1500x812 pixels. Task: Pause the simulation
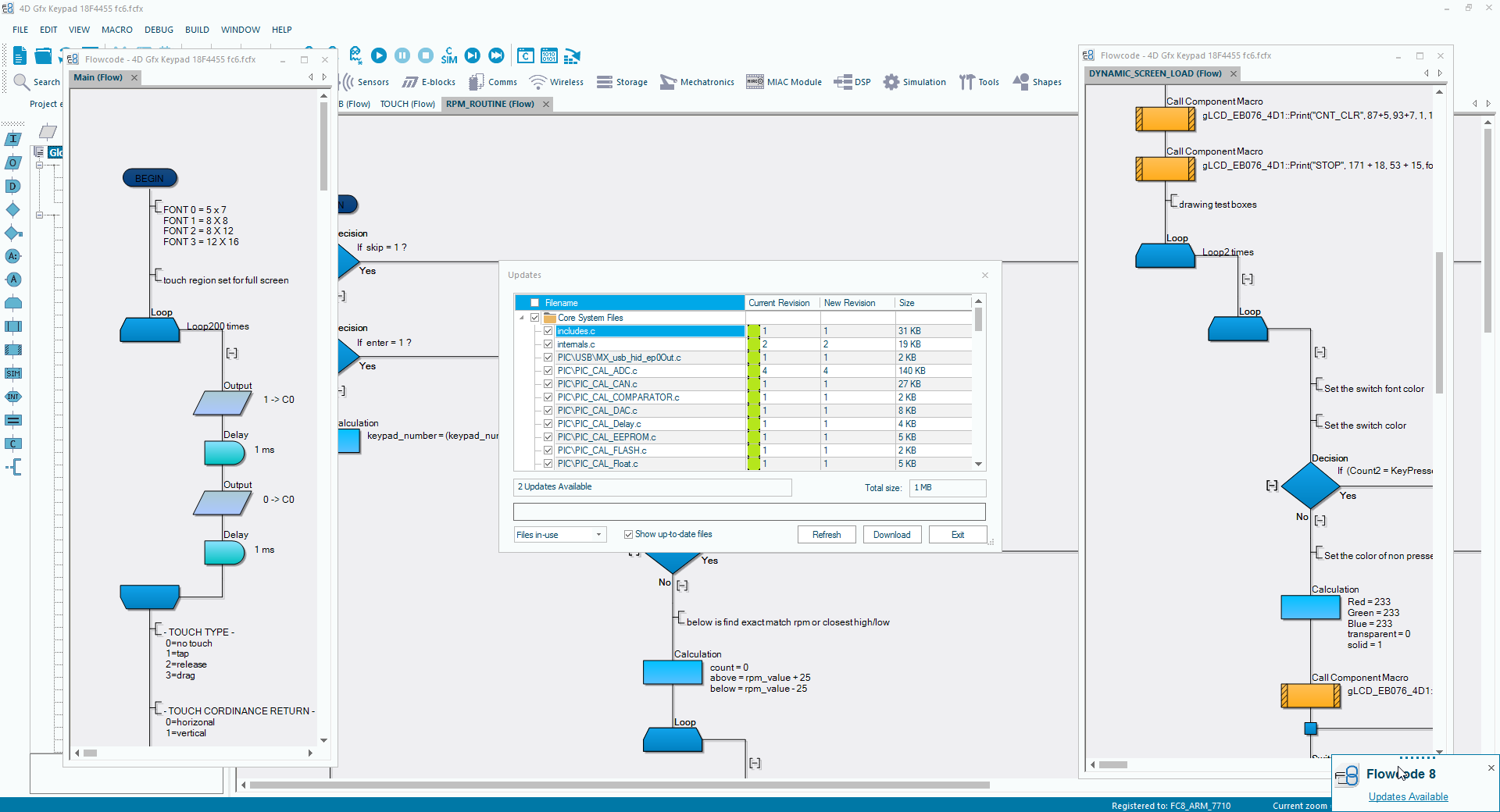pyautogui.click(x=402, y=55)
